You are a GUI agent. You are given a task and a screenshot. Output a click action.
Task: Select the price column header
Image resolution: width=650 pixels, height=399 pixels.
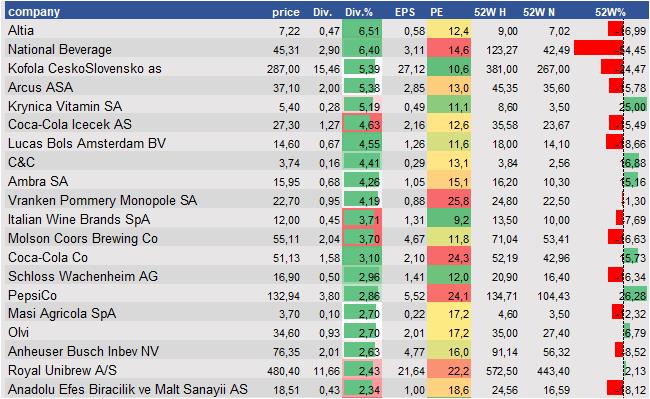(x=286, y=12)
